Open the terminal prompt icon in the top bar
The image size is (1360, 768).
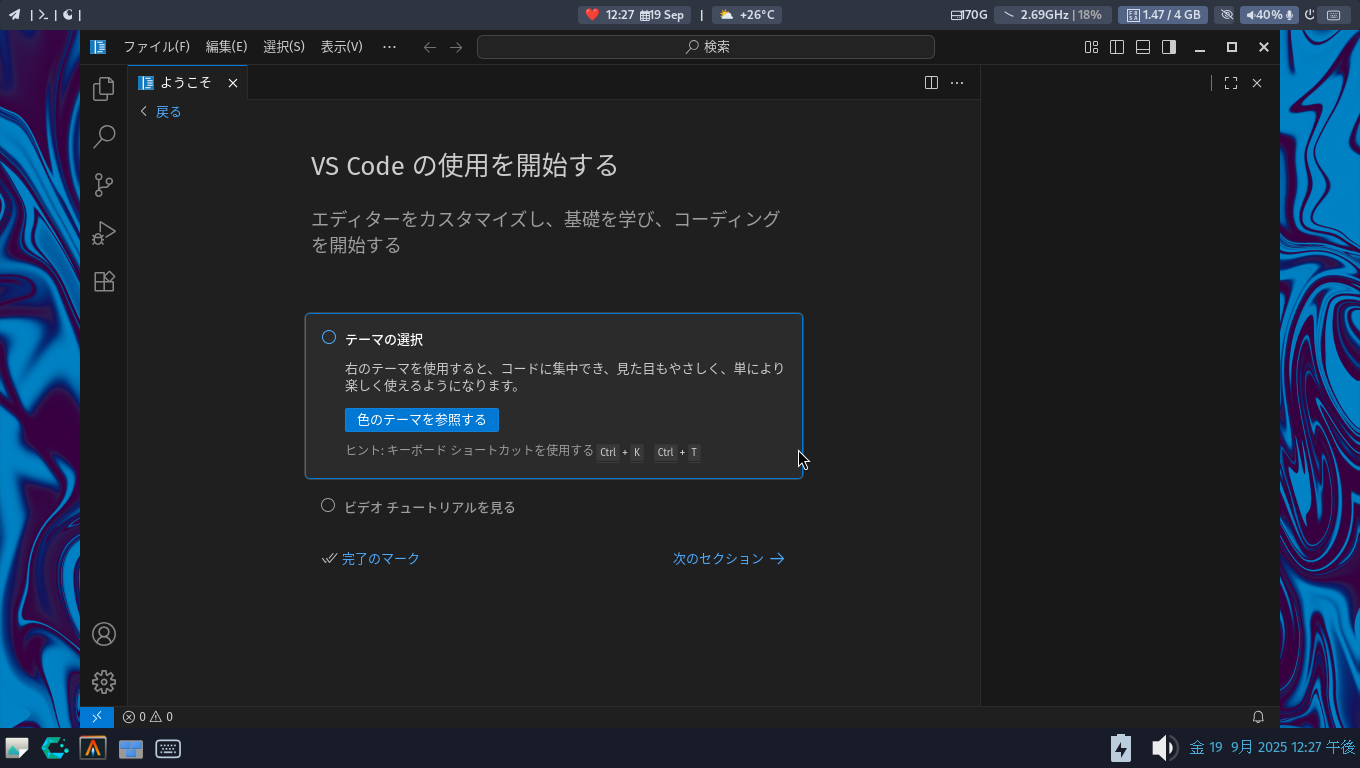pyautogui.click(x=43, y=15)
